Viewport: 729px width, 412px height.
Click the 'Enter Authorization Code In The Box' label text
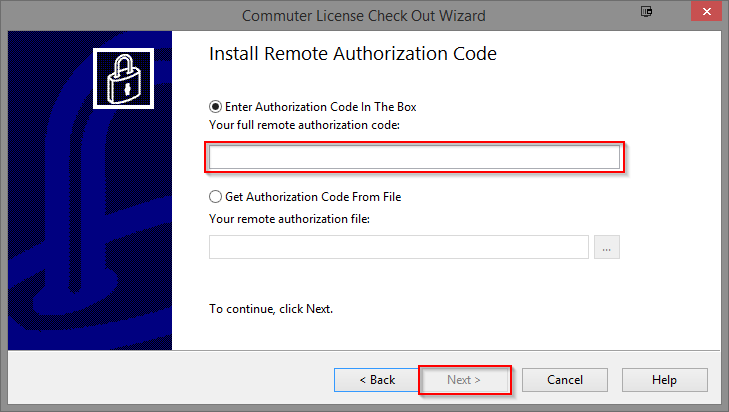point(321,107)
